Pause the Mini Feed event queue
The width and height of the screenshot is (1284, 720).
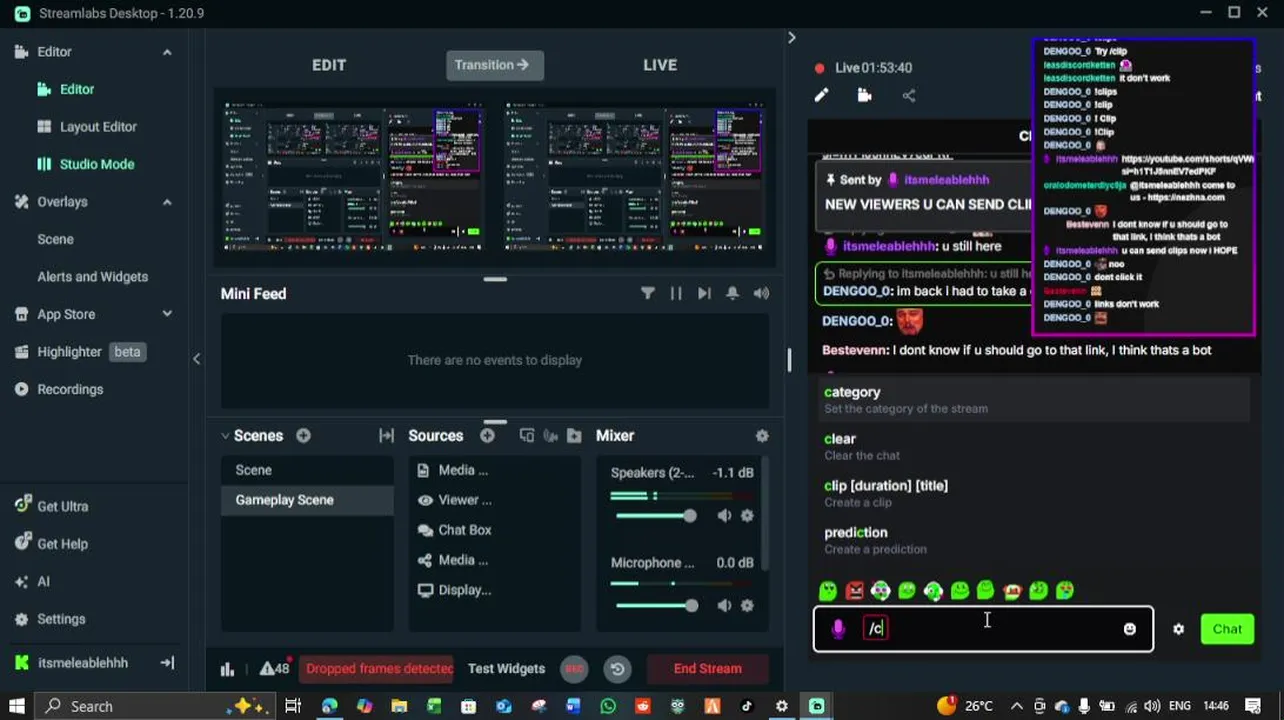(676, 293)
